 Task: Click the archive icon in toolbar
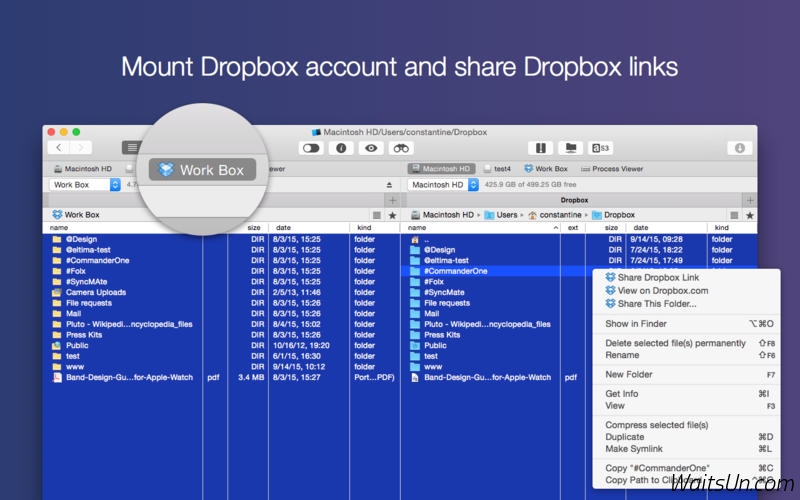(541, 148)
